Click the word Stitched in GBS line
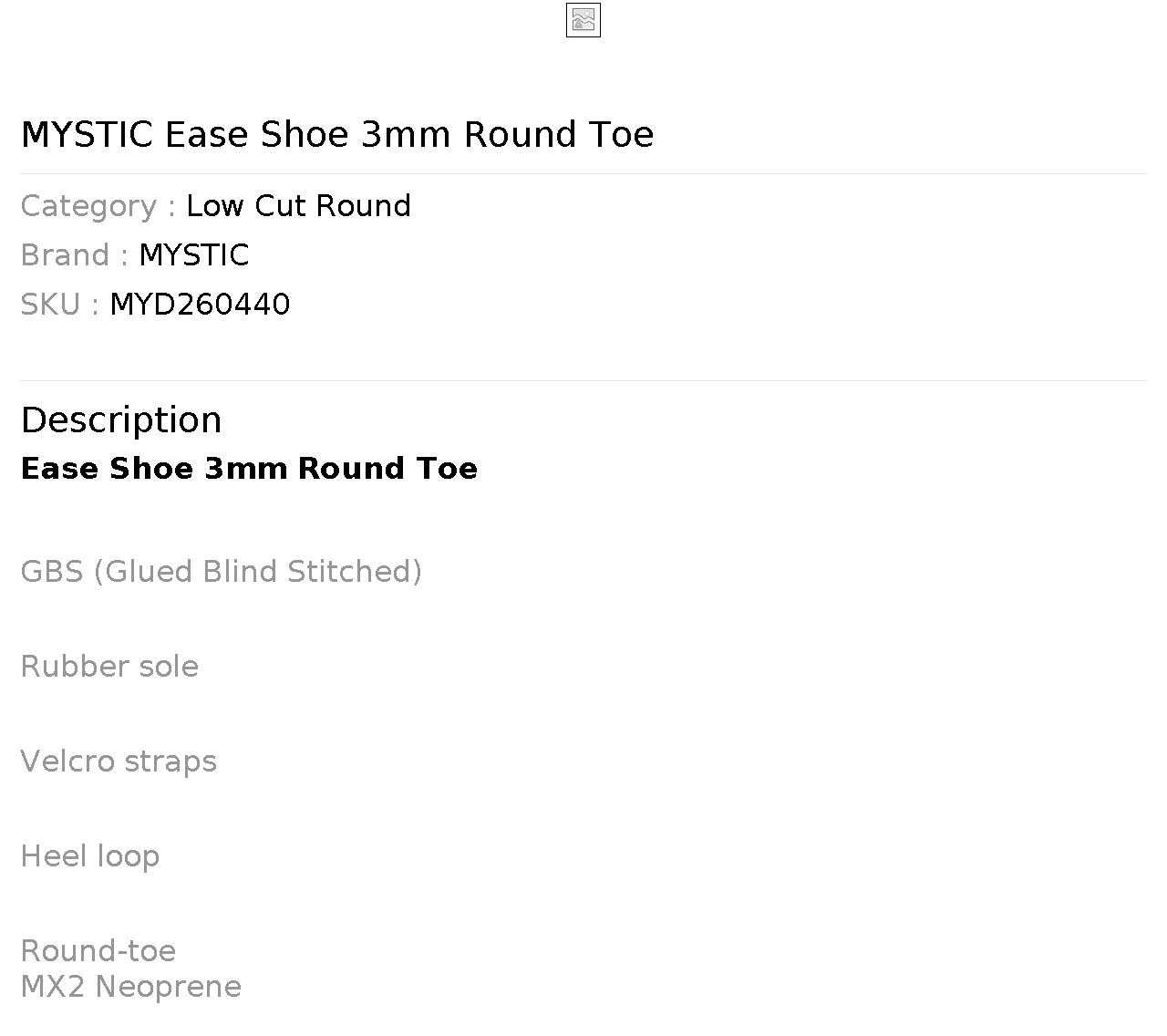This screenshot has width=1167, height=1036. click(x=354, y=572)
